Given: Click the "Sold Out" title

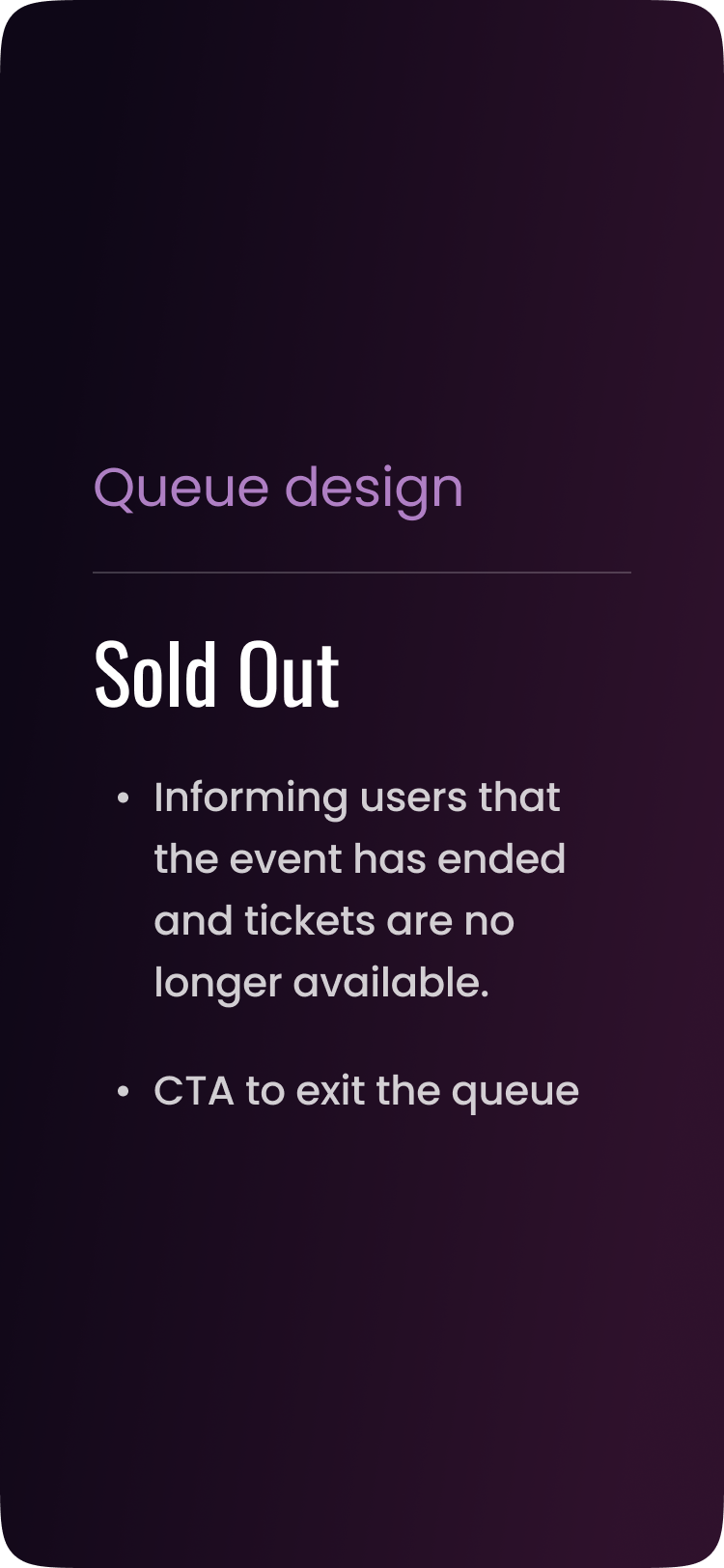Looking at the screenshot, I should 217,674.
